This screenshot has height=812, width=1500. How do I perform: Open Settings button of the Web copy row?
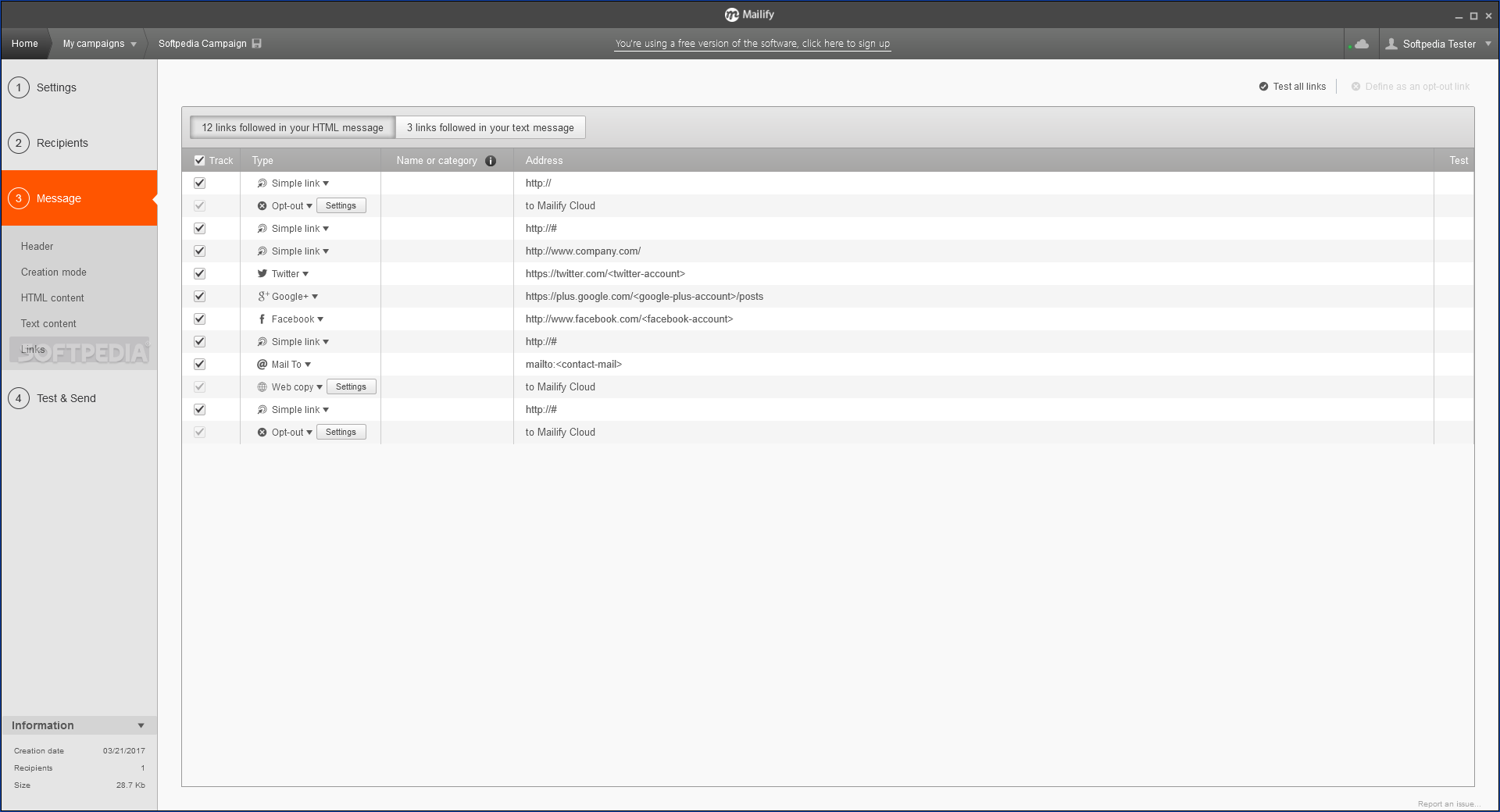(351, 387)
